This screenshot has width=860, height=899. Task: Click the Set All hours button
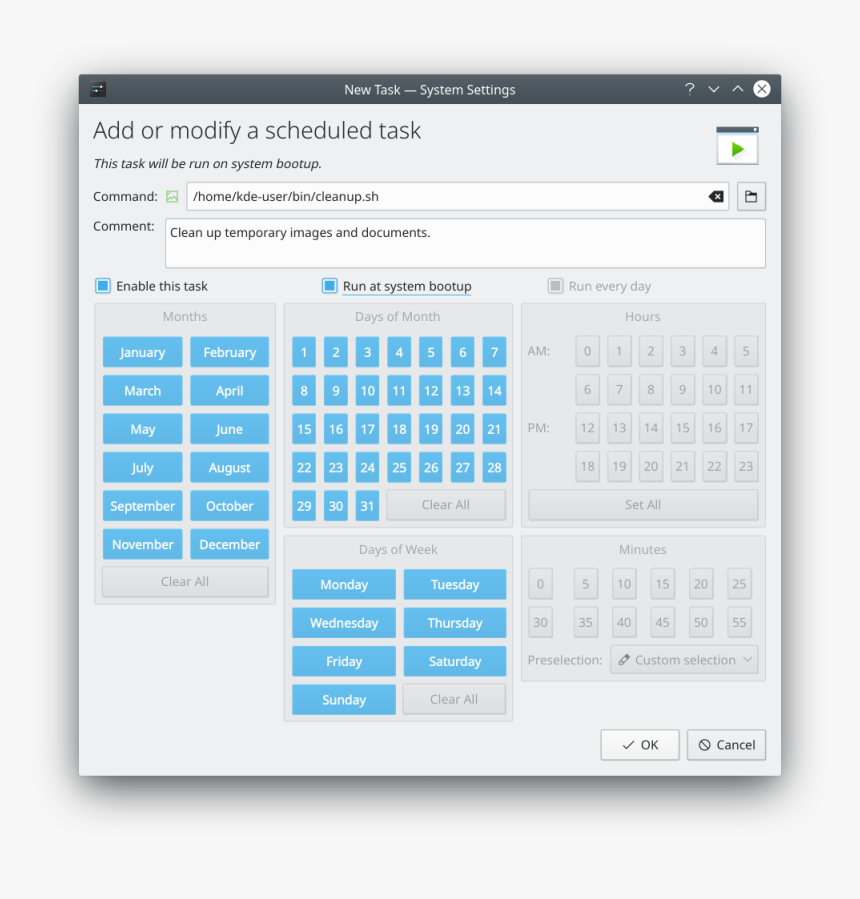tap(643, 505)
